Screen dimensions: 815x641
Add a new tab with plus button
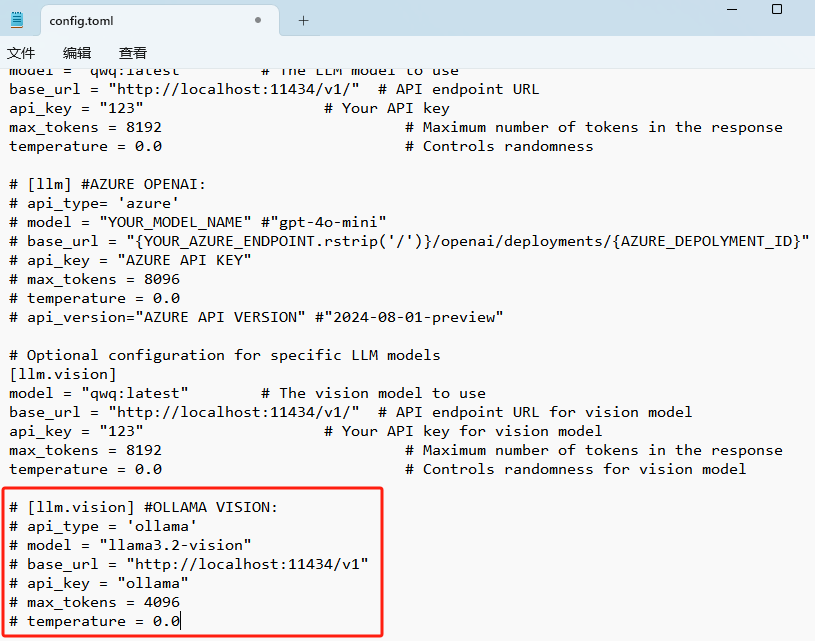pos(304,21)
